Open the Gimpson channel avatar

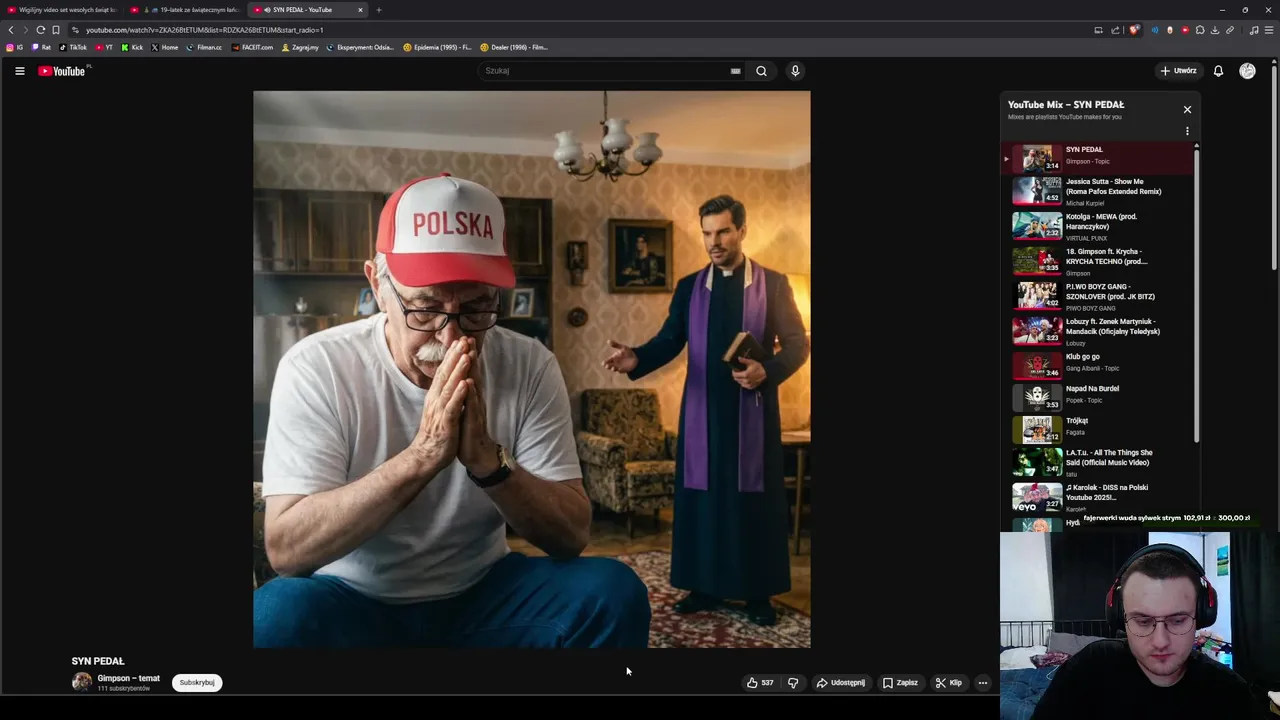tap(82, 682)
